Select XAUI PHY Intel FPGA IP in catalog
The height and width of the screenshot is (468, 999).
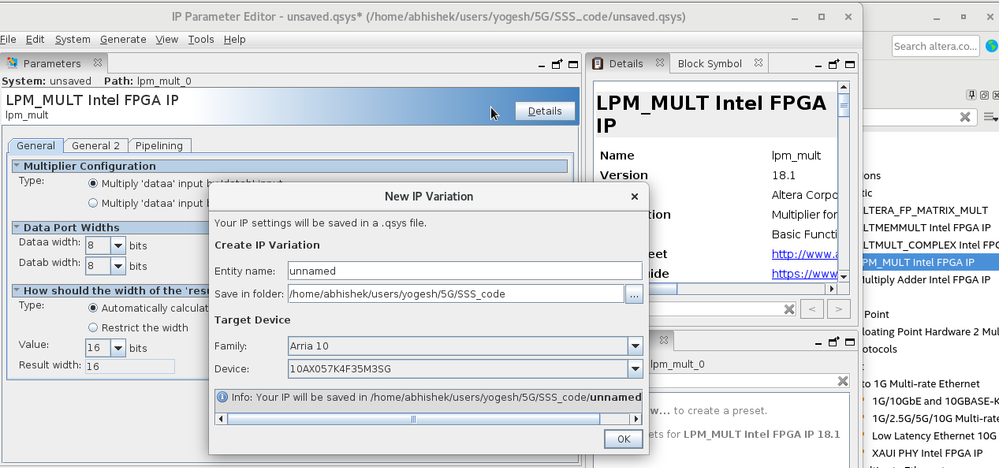[x=927, y=453]
